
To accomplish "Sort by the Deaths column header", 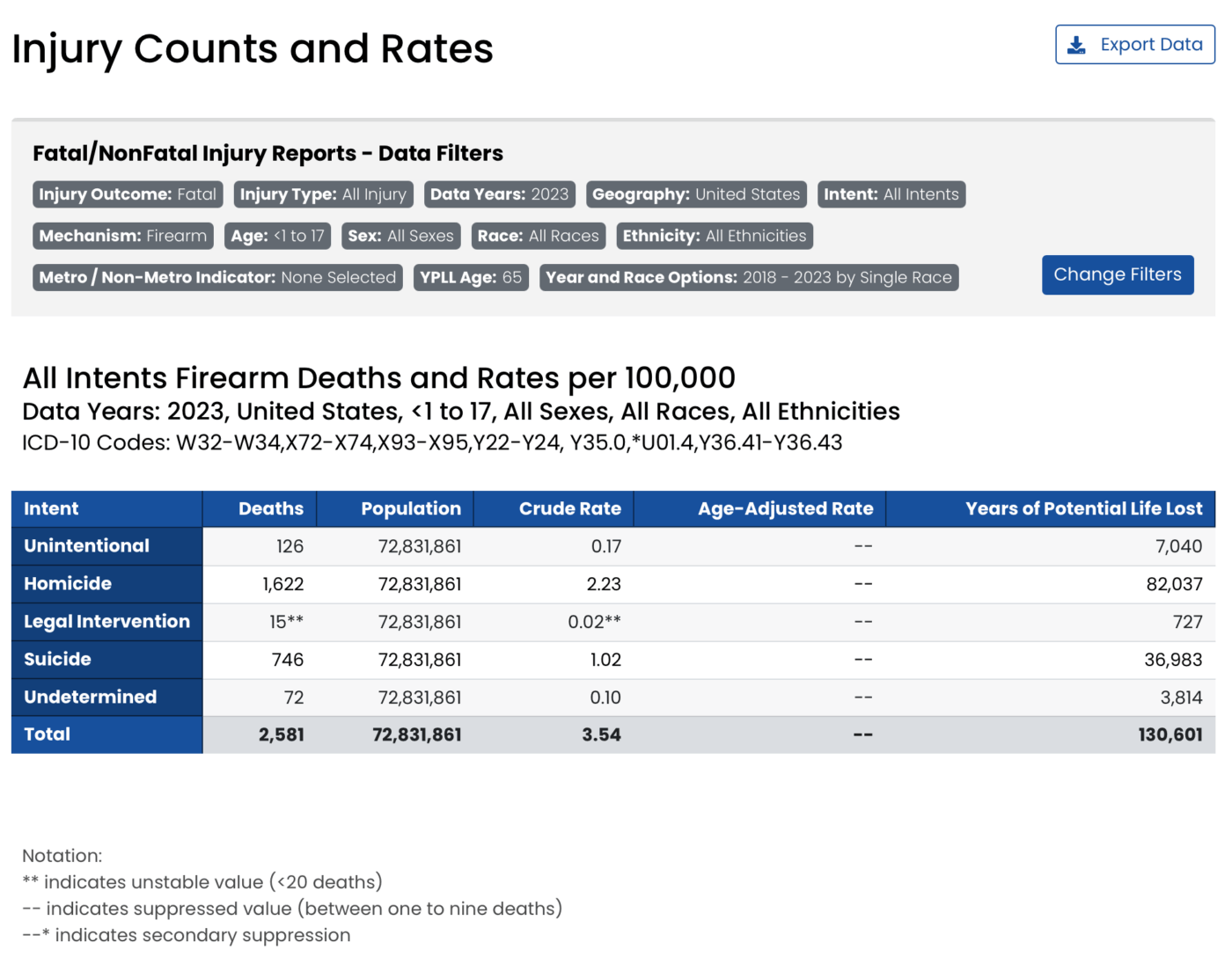I will [270, 508].
